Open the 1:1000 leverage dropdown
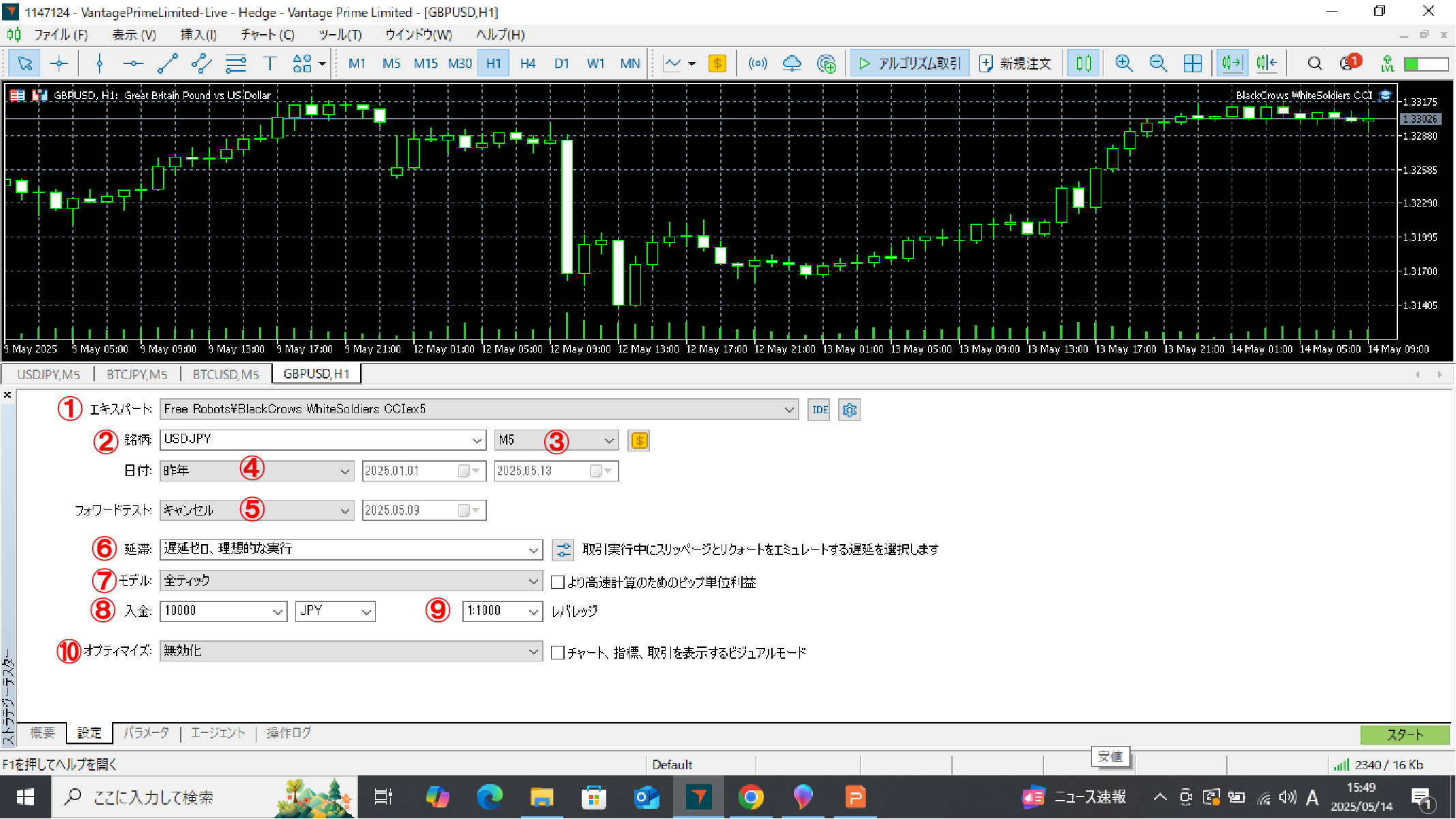 click(533, 612)
